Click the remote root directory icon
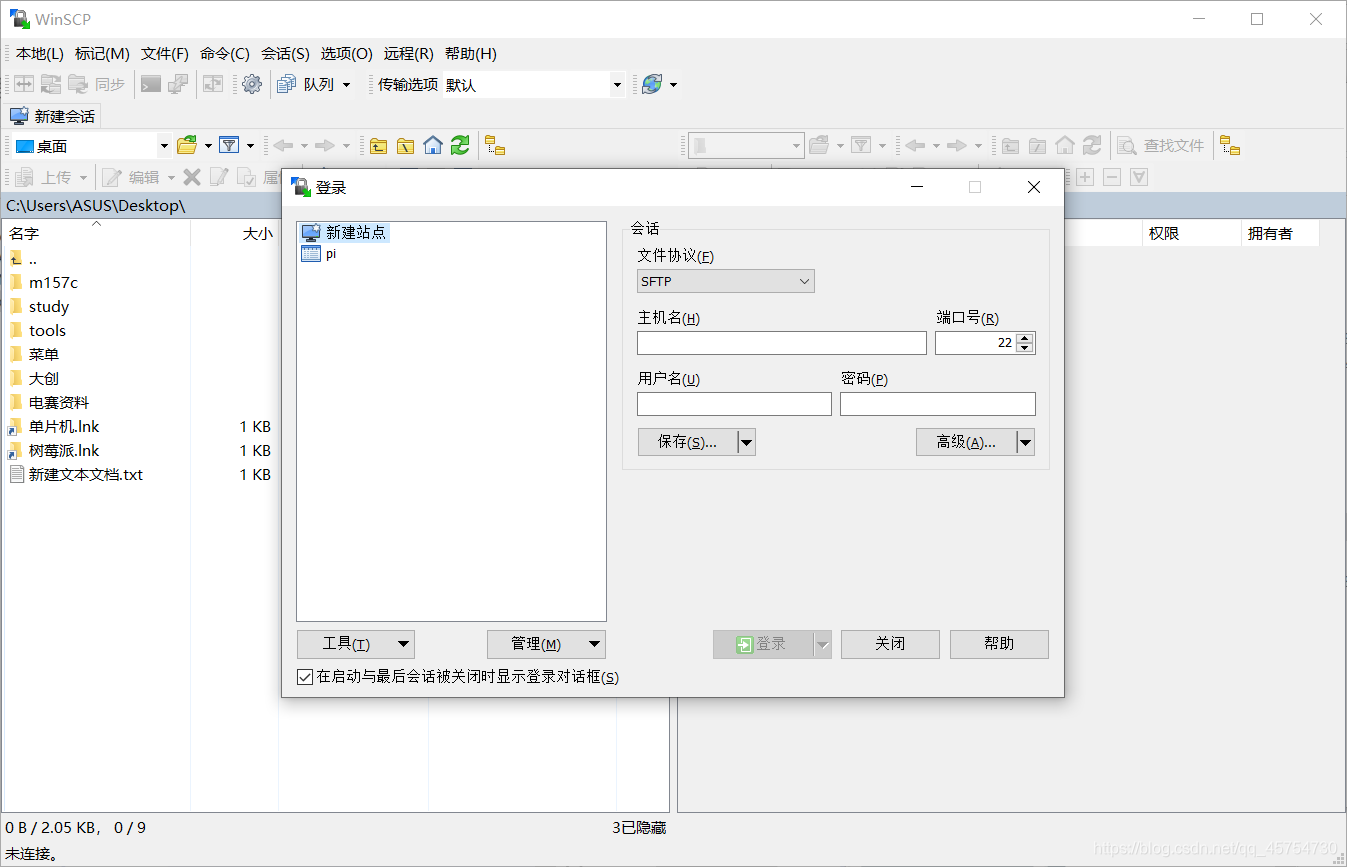Screen dimensions: 1347x867 [1038, 146]
